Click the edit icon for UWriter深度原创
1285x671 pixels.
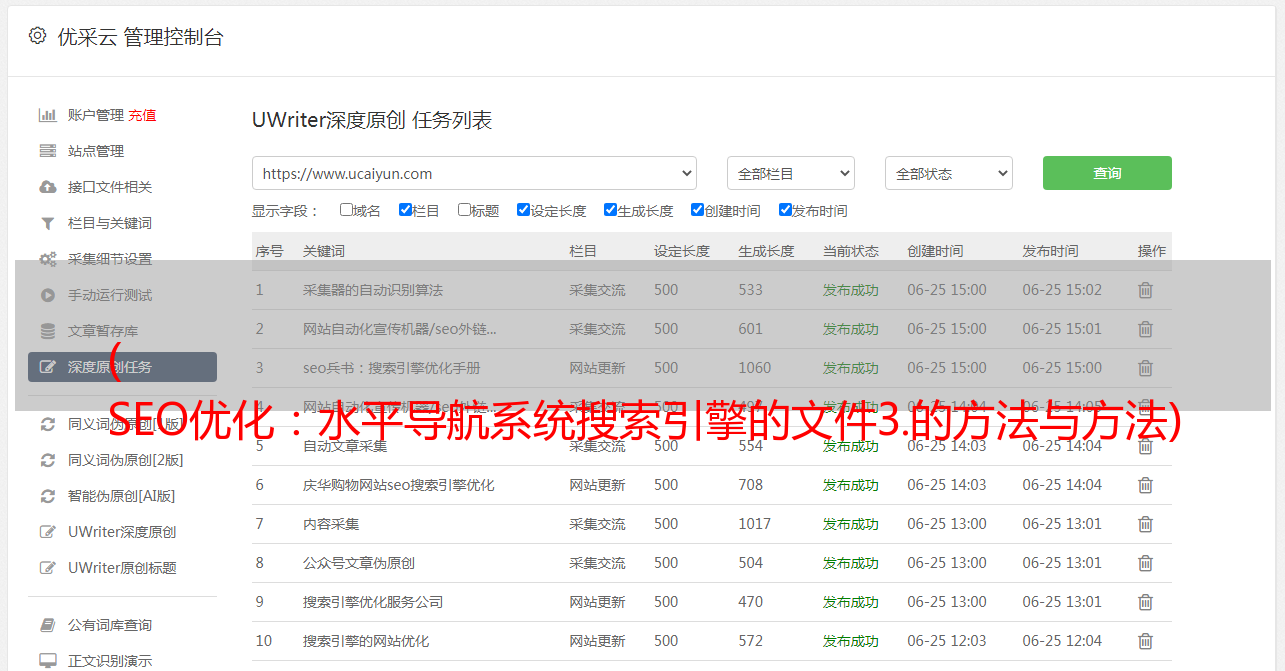[47, 532]
